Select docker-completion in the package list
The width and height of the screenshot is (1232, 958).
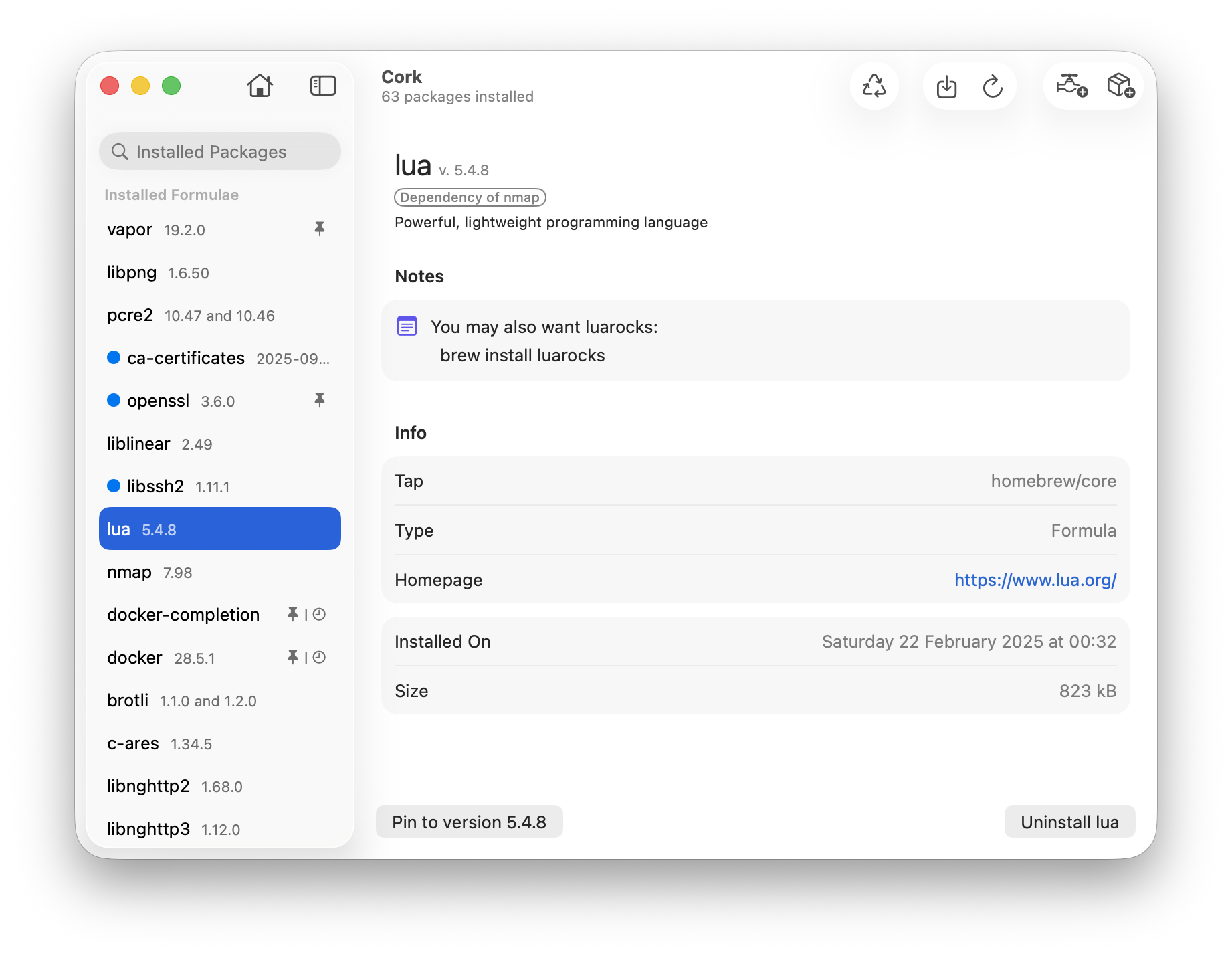[184, 615]
